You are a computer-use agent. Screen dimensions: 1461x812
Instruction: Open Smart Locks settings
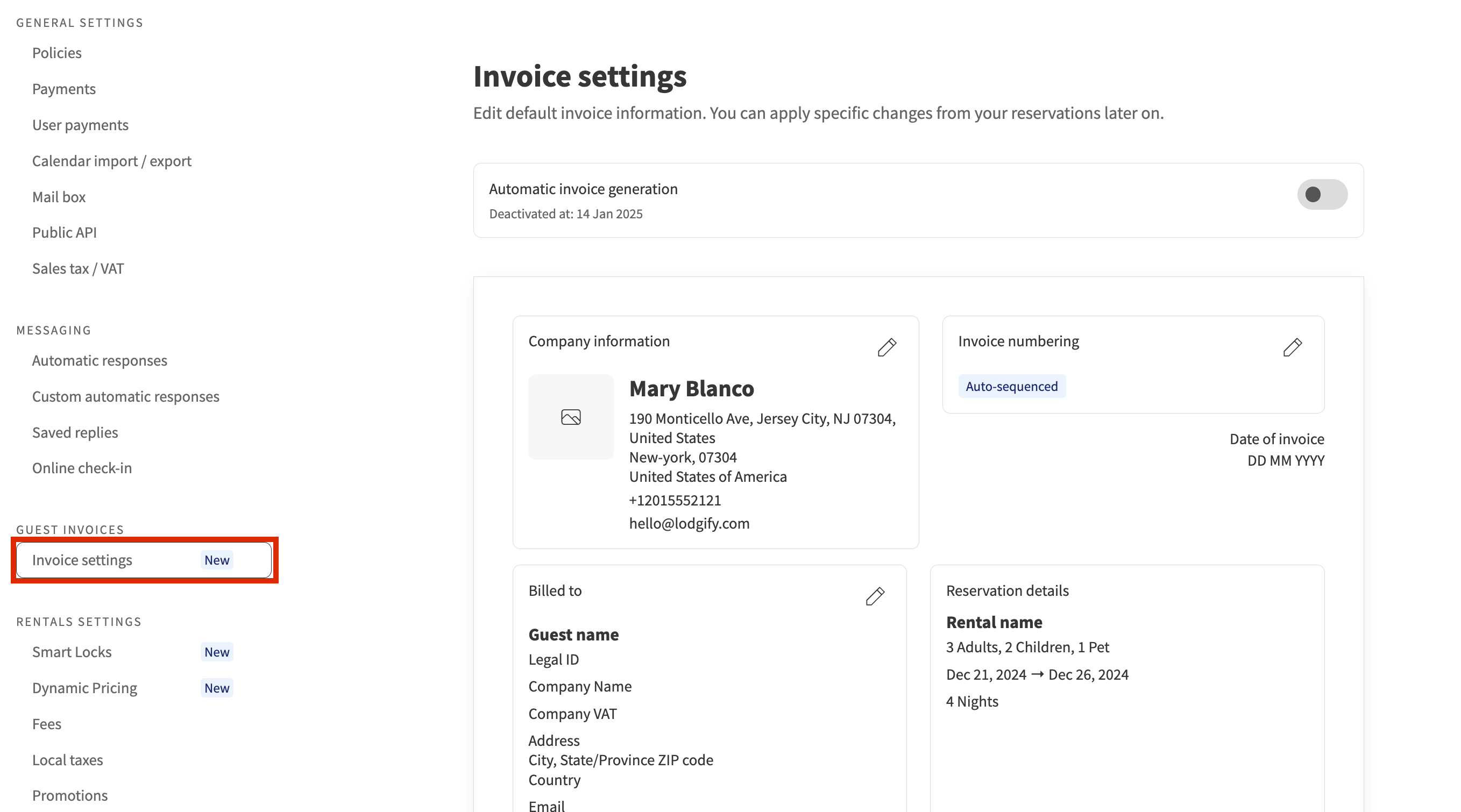pyautogui.click(x=72, y=652)
